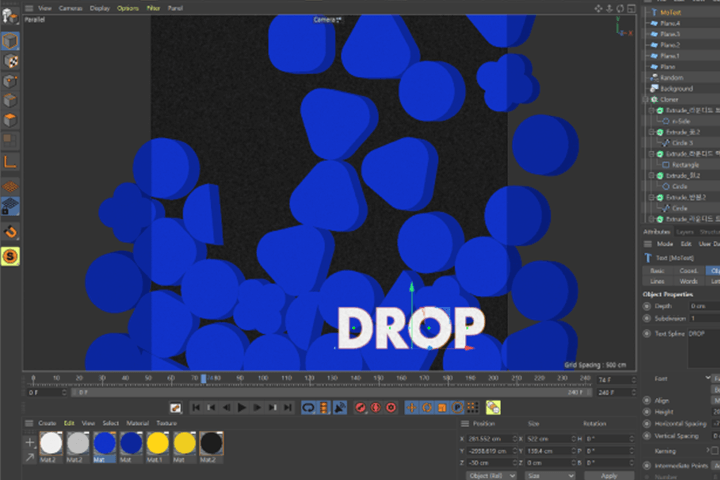Select the Polygons mode icon
720x480 pixels.
[10, 120]
